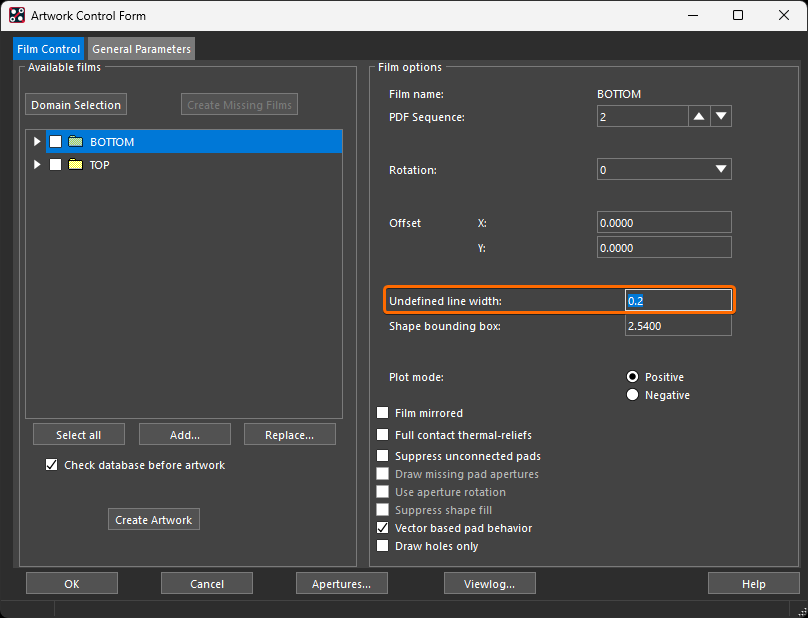Click the BOTTOM film folder icon
The height and width of the screenshot is (618, 808).
tap(75, 142)
